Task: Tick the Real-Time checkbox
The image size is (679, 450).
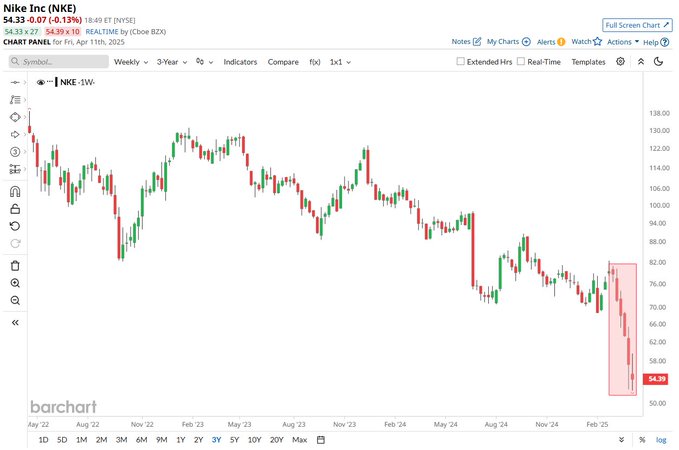Action: pyautogui.click(x=521, y=62)
